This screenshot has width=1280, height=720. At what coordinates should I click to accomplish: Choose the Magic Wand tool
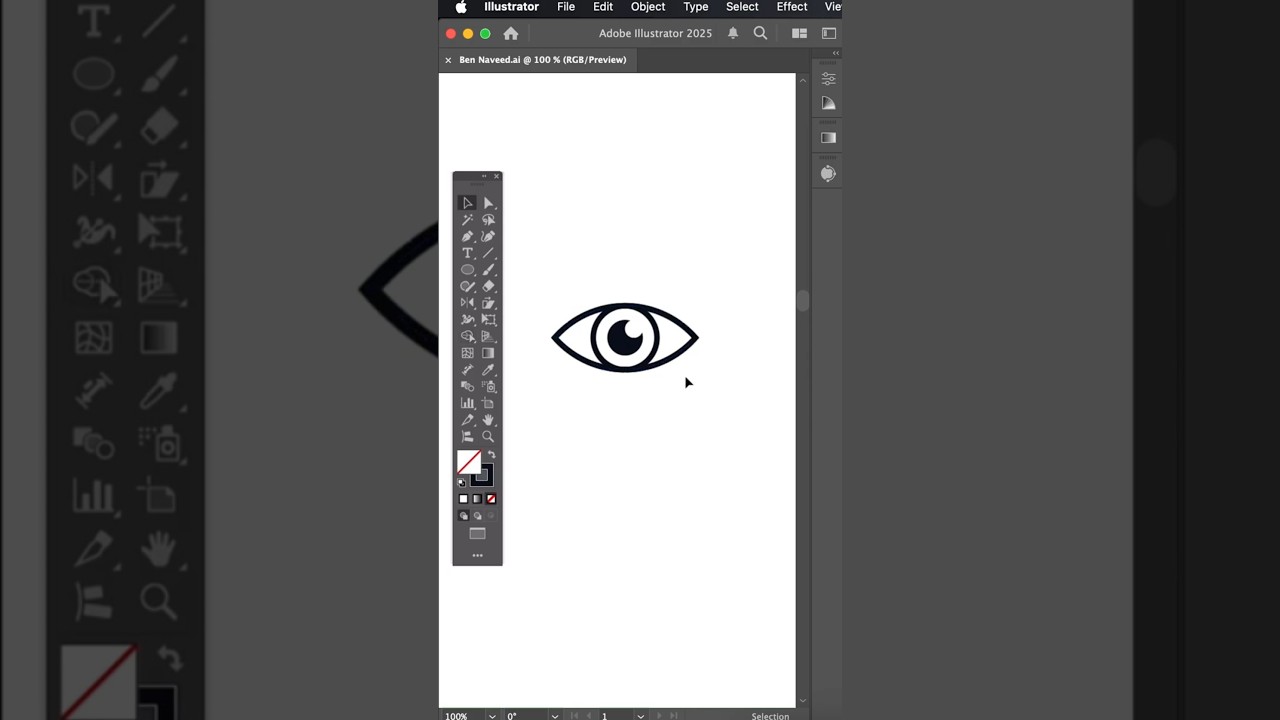[x=467, y=220]
